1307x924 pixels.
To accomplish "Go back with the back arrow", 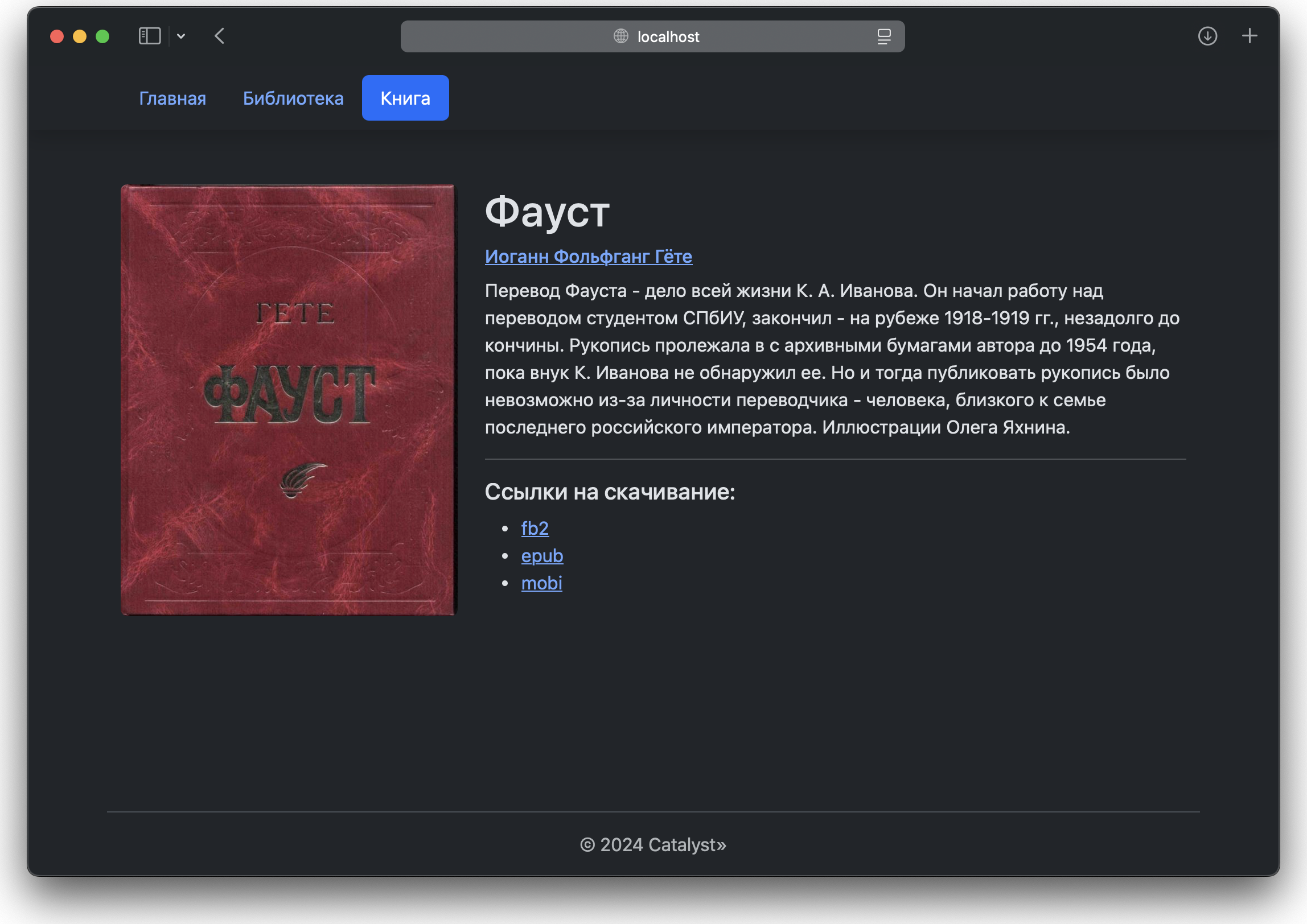I will click(x=220, y=36).
